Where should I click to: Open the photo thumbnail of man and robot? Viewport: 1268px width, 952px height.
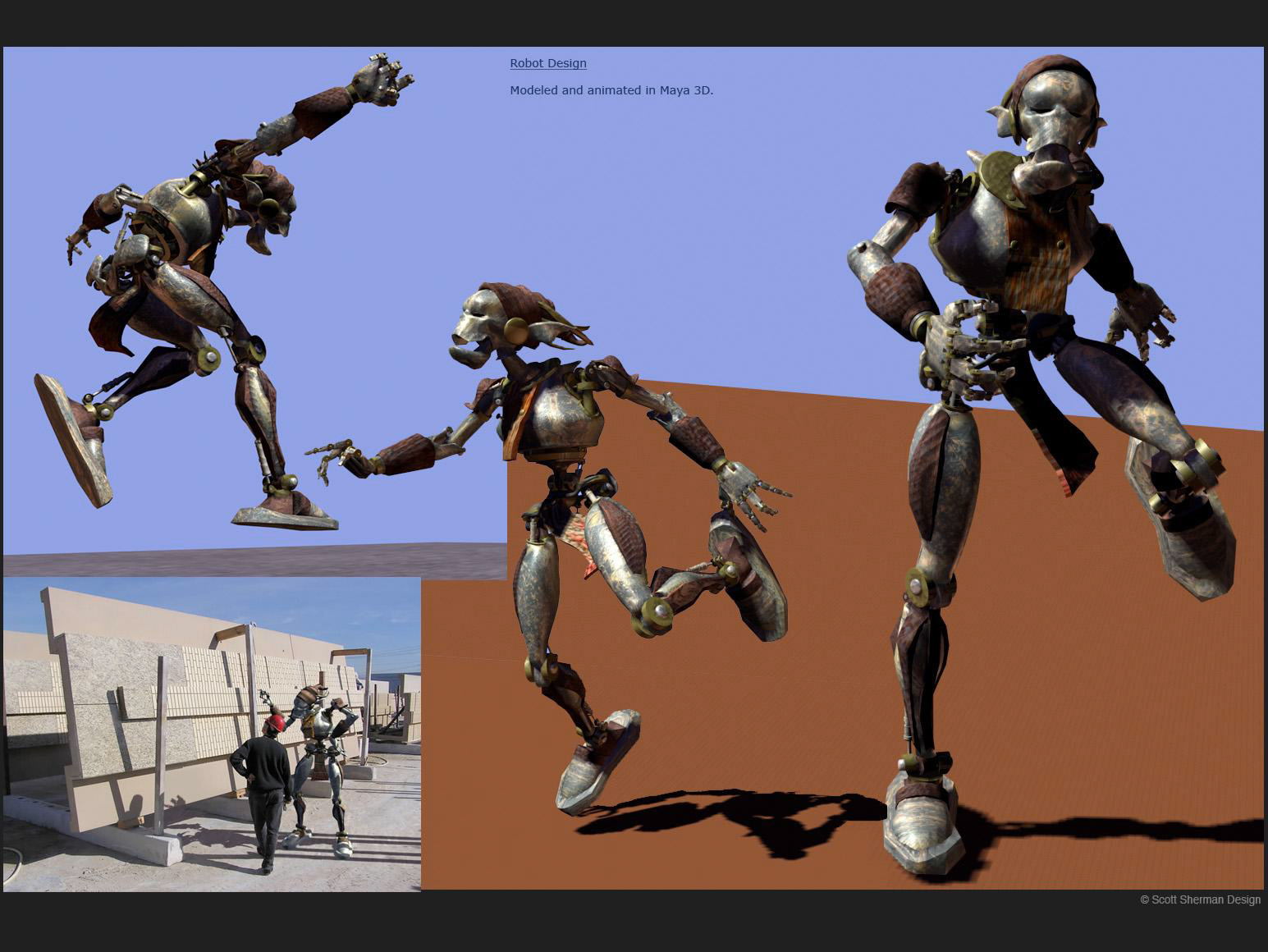[212, 734]
